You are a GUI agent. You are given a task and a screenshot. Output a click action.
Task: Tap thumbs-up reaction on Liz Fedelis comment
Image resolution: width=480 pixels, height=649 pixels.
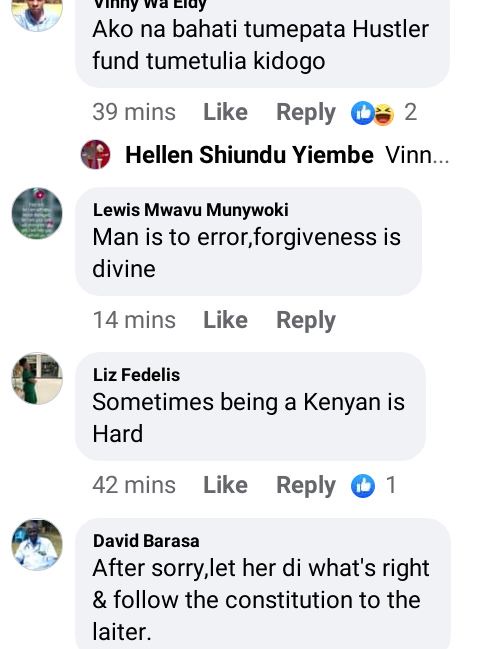click(363, 486)
